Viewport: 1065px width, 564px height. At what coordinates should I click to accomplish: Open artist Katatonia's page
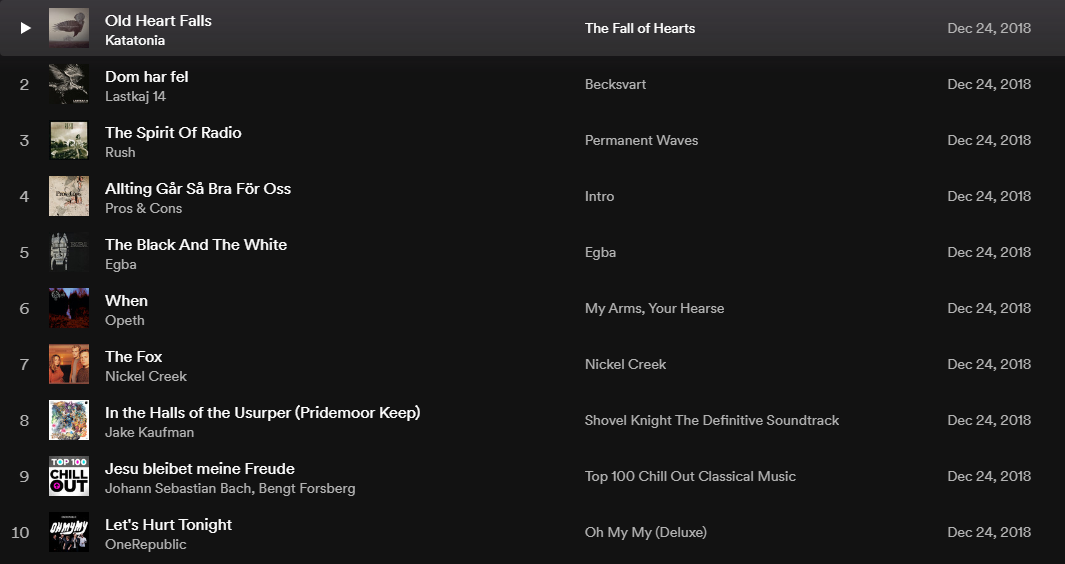135,41
